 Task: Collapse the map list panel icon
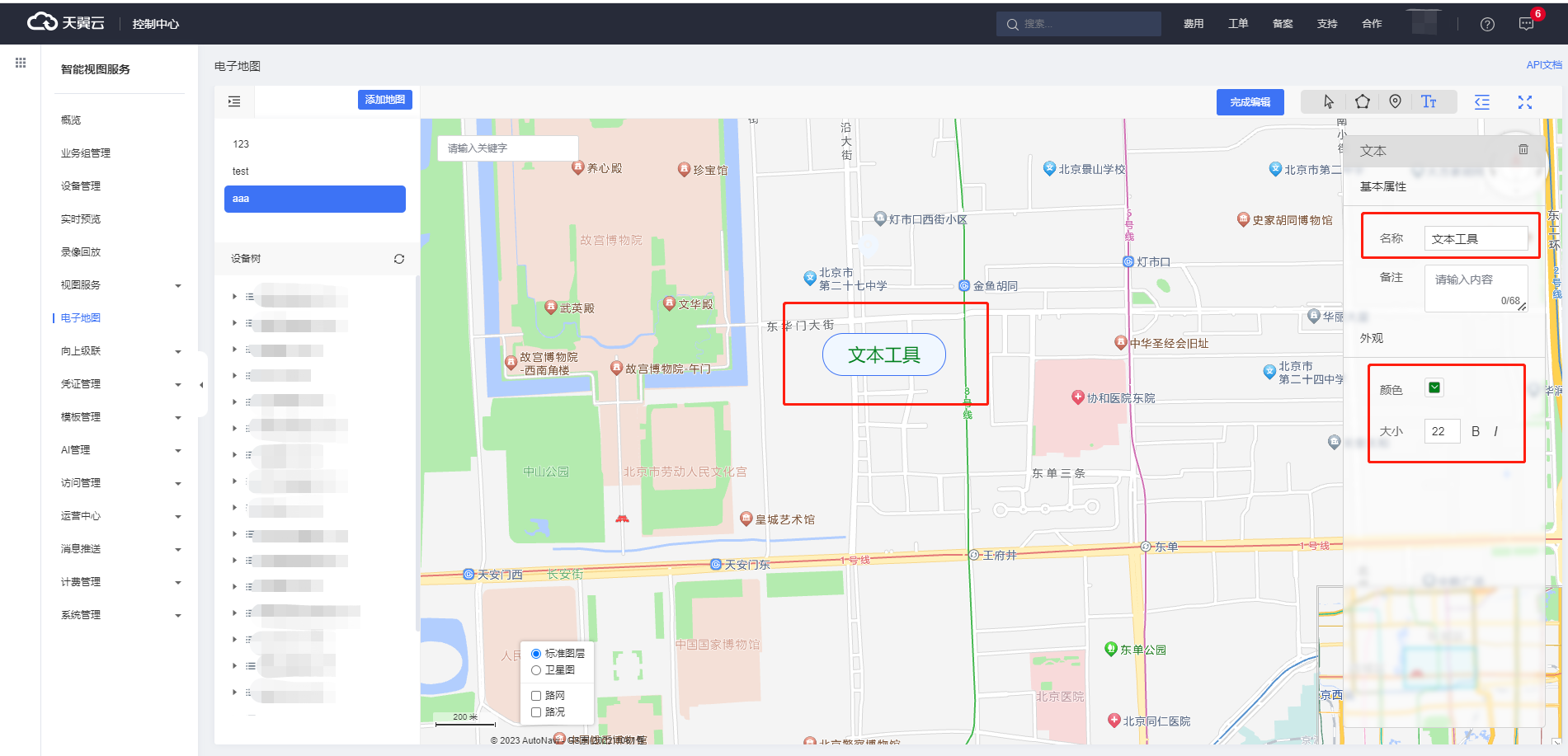click(x=234, y=101)
